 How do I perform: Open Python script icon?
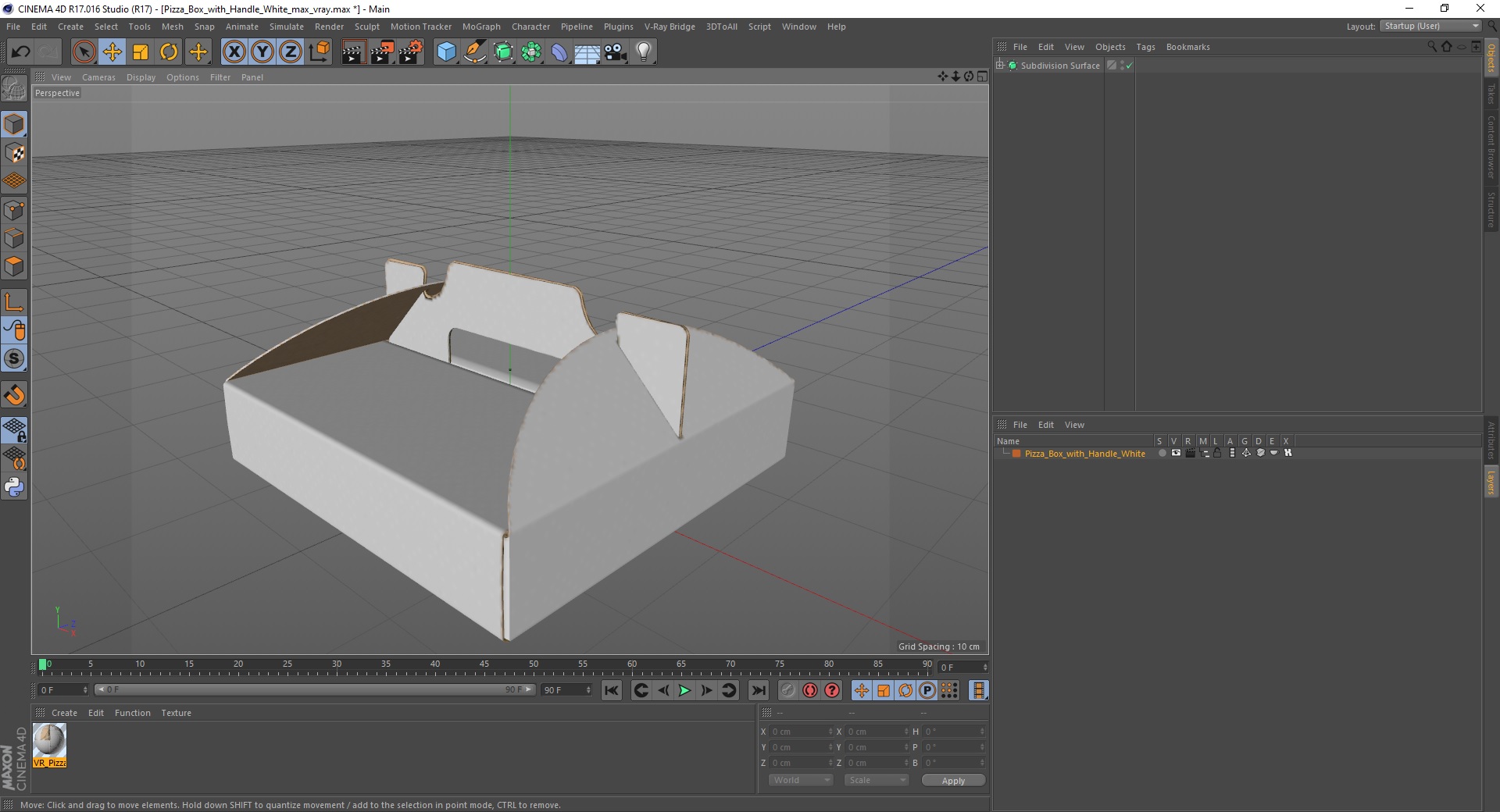[x=14, y=487]
